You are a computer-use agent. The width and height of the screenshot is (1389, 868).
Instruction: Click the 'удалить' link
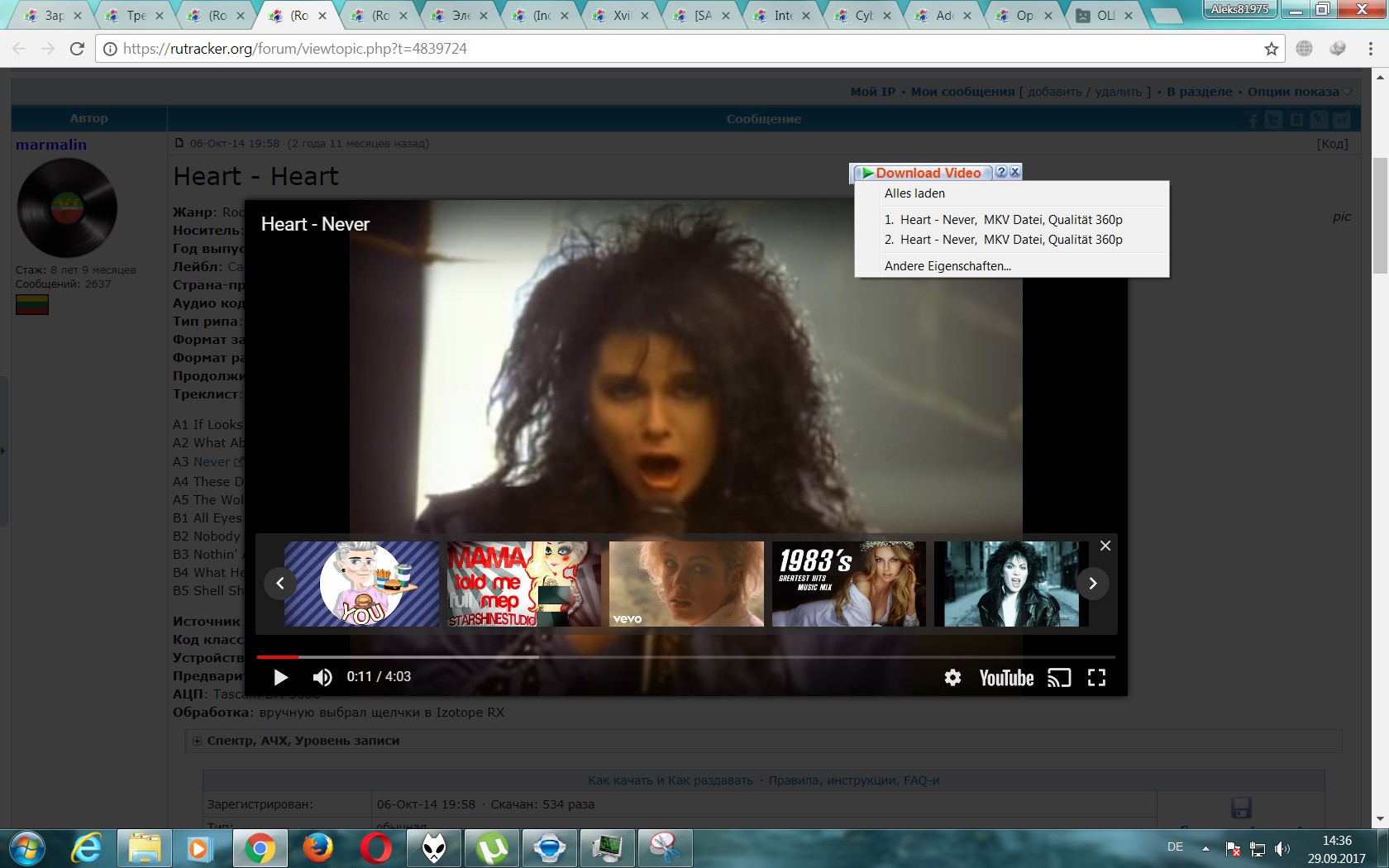coord(1118,92)
